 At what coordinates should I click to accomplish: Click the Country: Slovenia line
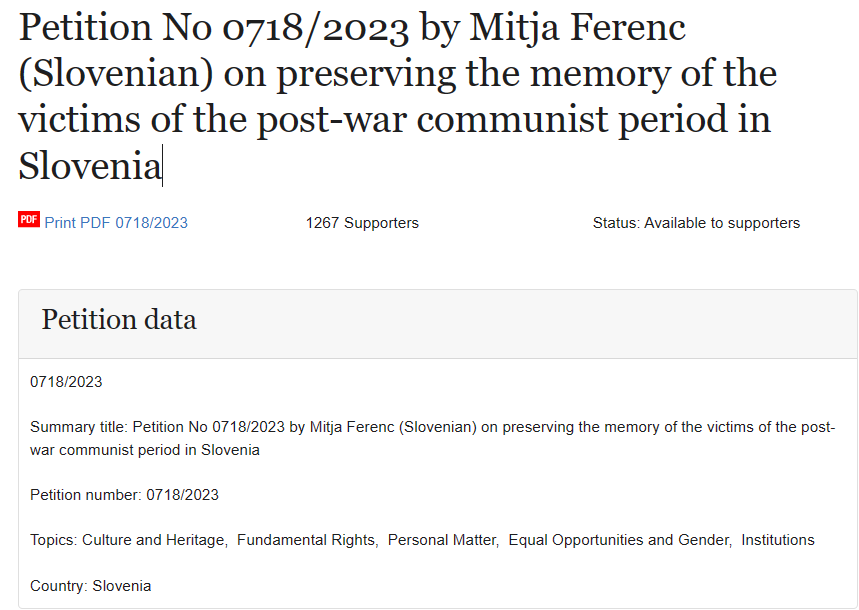pos(90,586)
